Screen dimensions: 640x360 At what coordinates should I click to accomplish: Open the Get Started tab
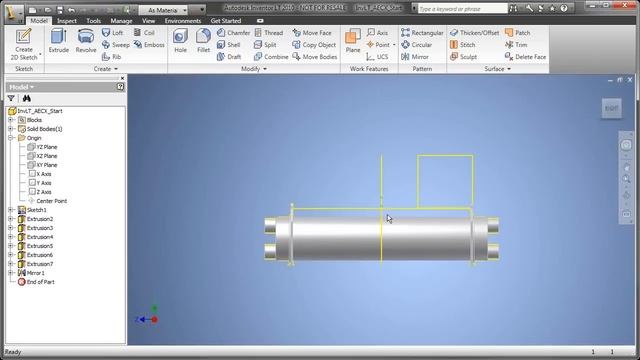226,21
